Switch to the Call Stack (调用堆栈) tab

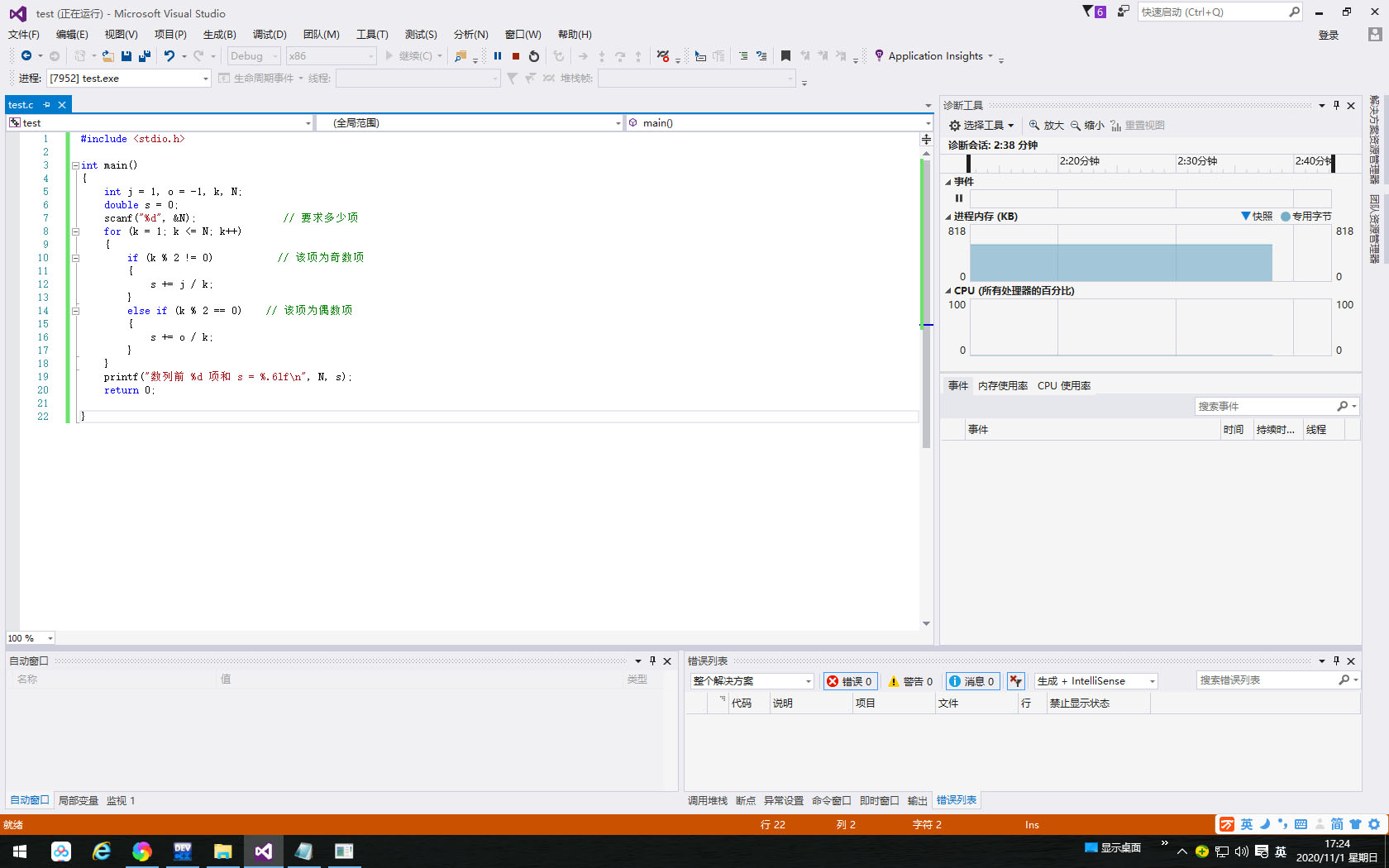coord(708,800)
